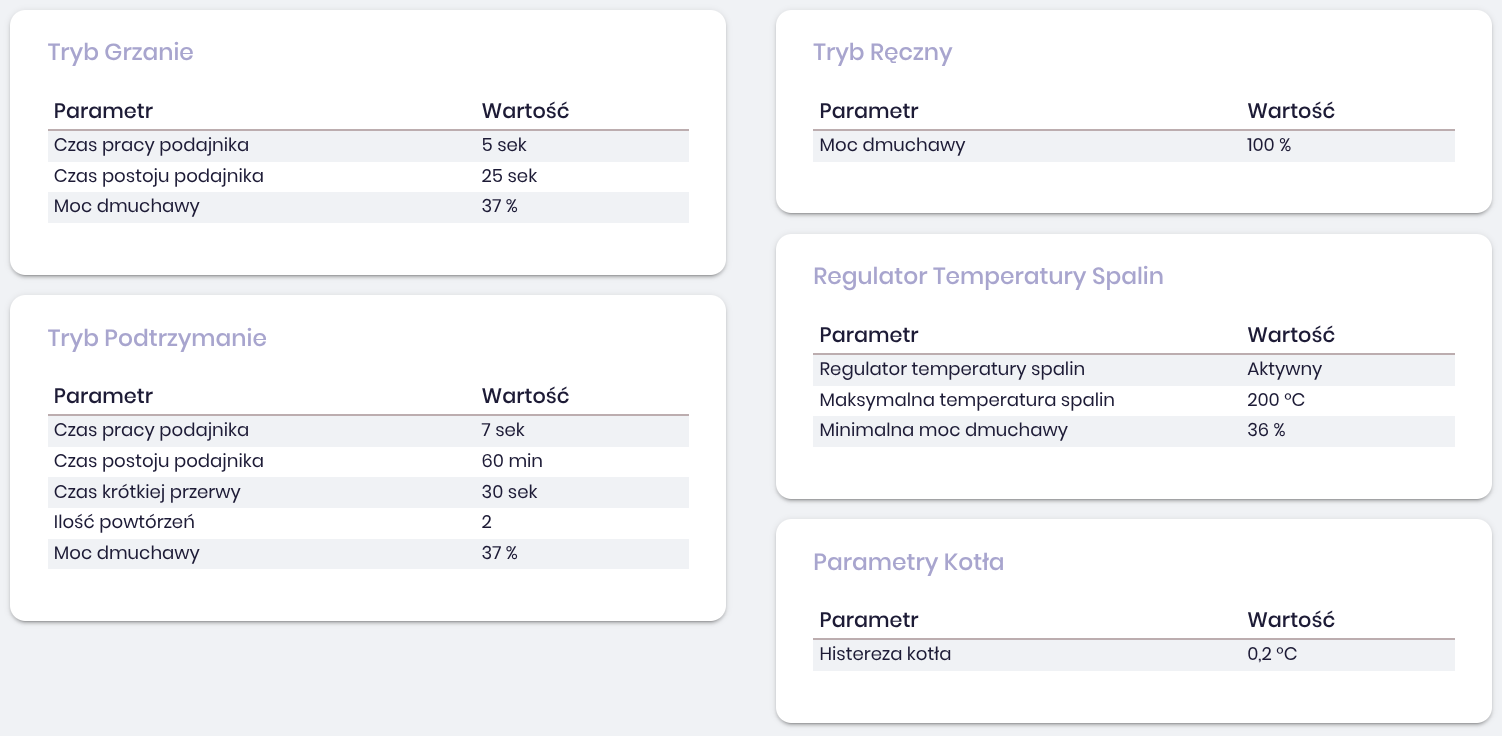Click the Tryb Grzanie card title
The image size is (1502, 736).
click(120, 52)
